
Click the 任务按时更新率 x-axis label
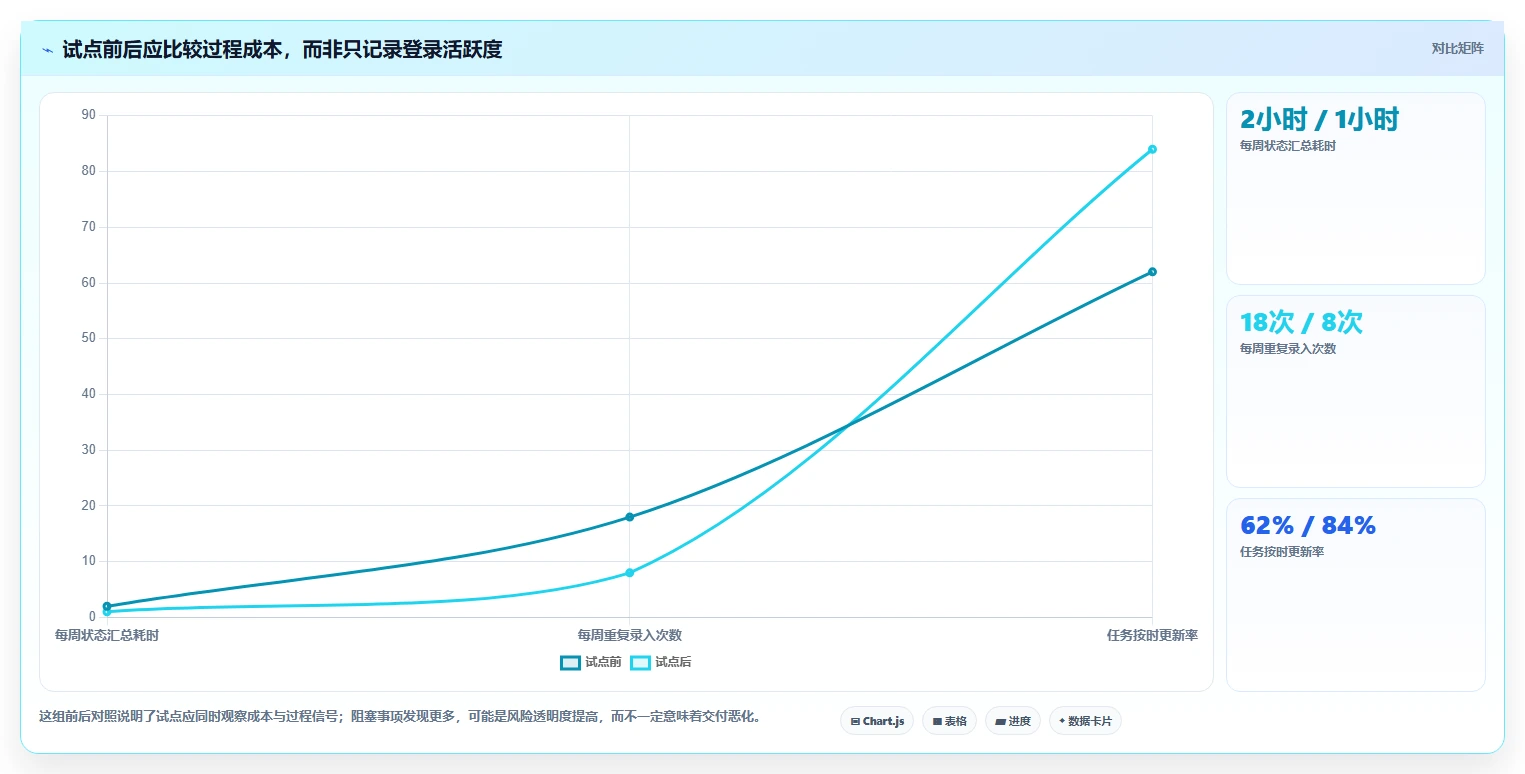pos(1152,635)
